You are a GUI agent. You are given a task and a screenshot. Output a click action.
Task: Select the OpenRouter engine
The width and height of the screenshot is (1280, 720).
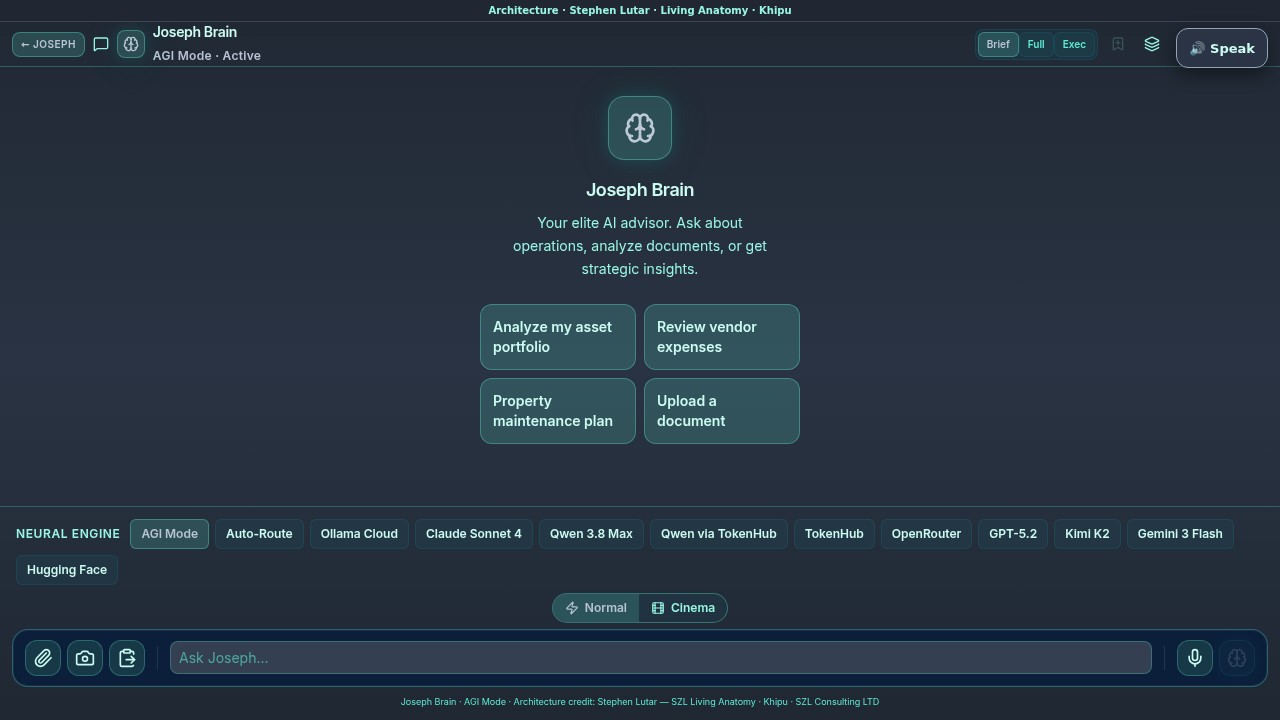[926, 534]
